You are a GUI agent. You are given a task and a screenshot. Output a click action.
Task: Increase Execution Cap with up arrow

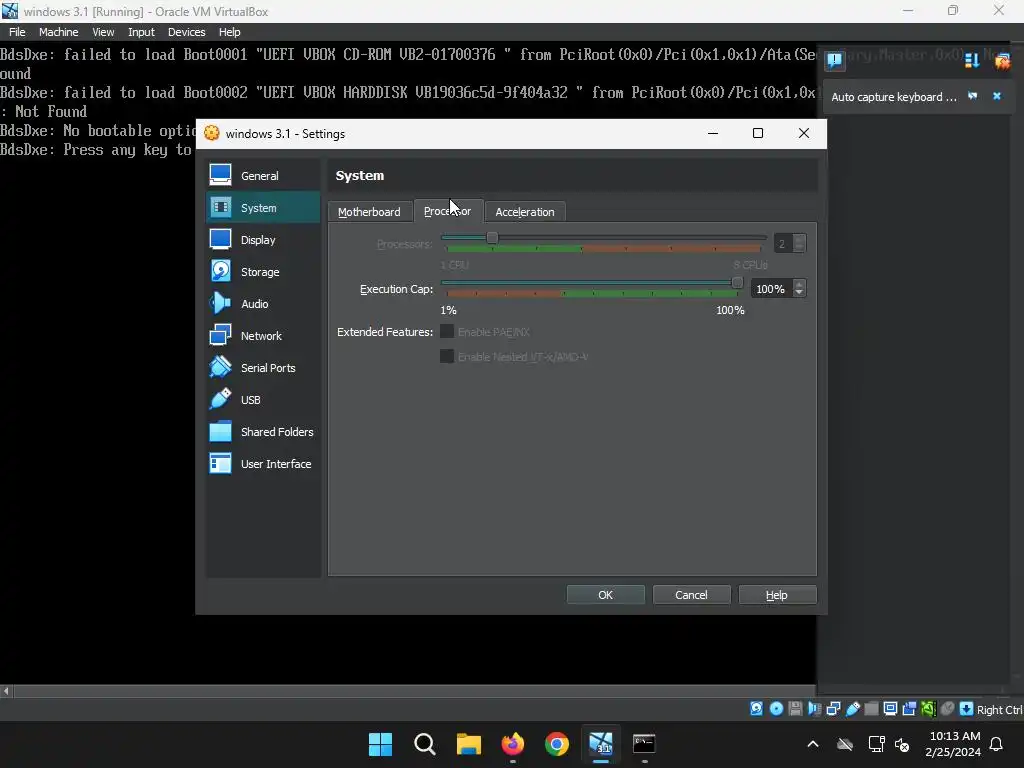[799, 284]
